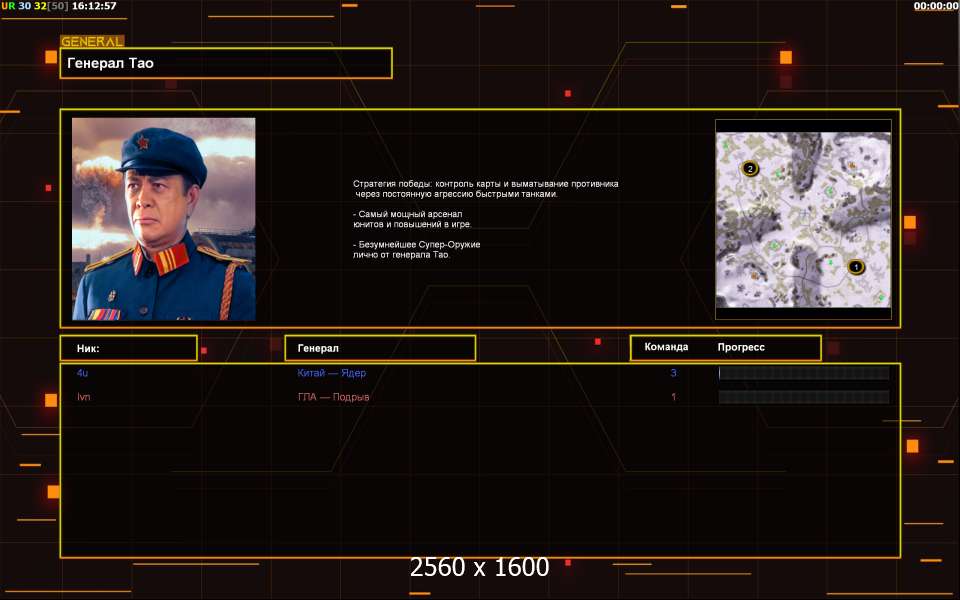Click the 'Ник:' column header
Viewport: 960px width, 600px height.
(x=129, y=348)
